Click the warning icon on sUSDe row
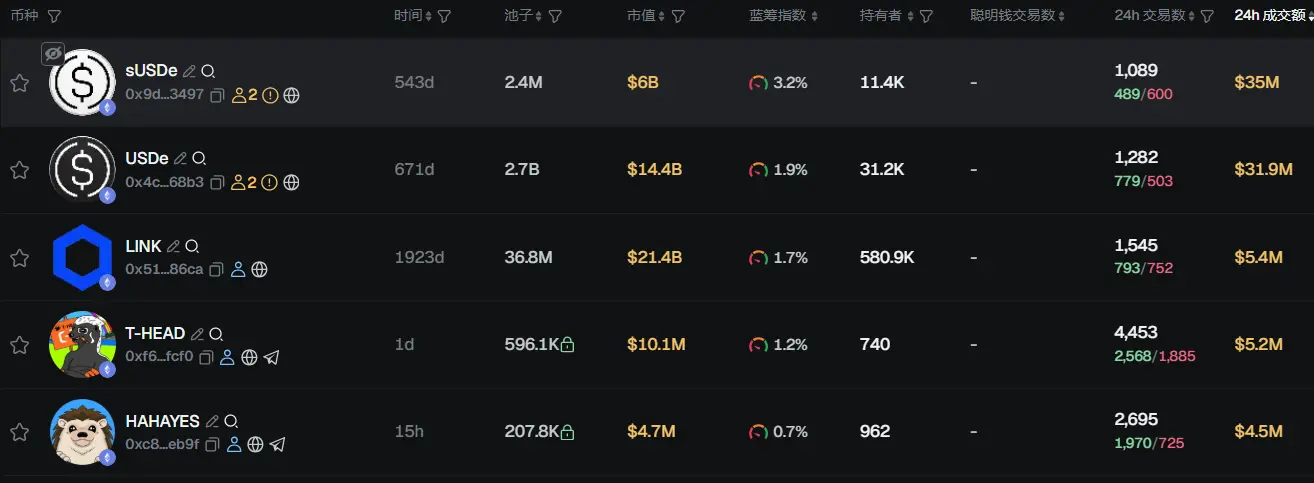1314x483 pixels. pos(270,96)
